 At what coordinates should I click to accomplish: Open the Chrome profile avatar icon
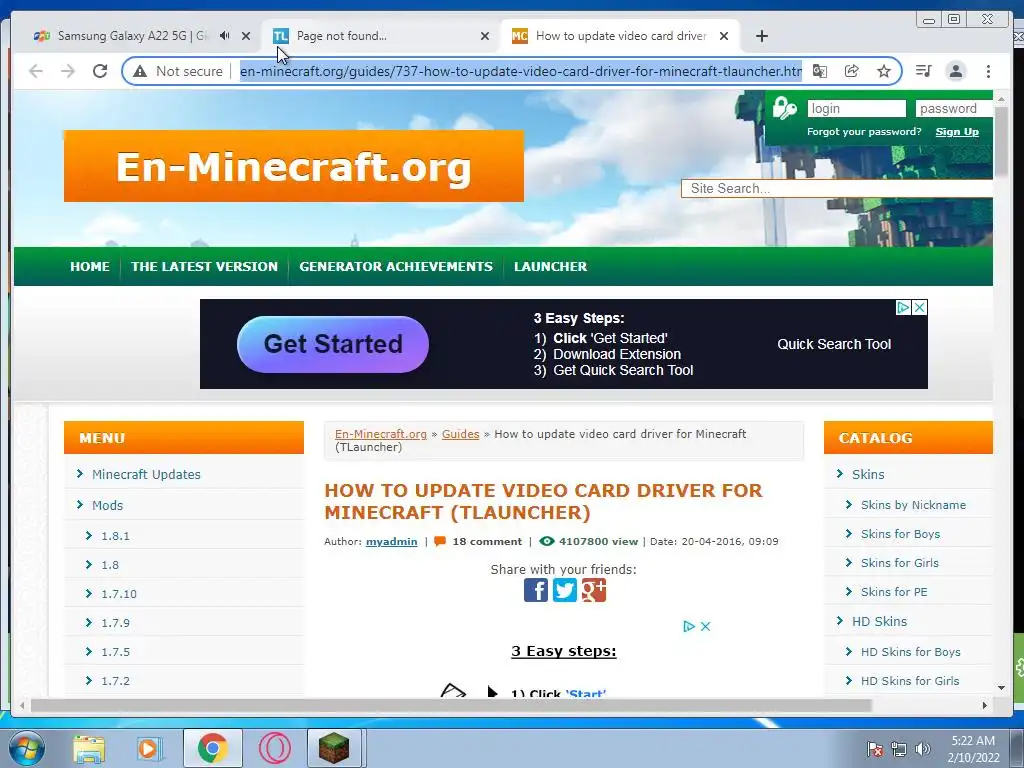coord(955,71)
